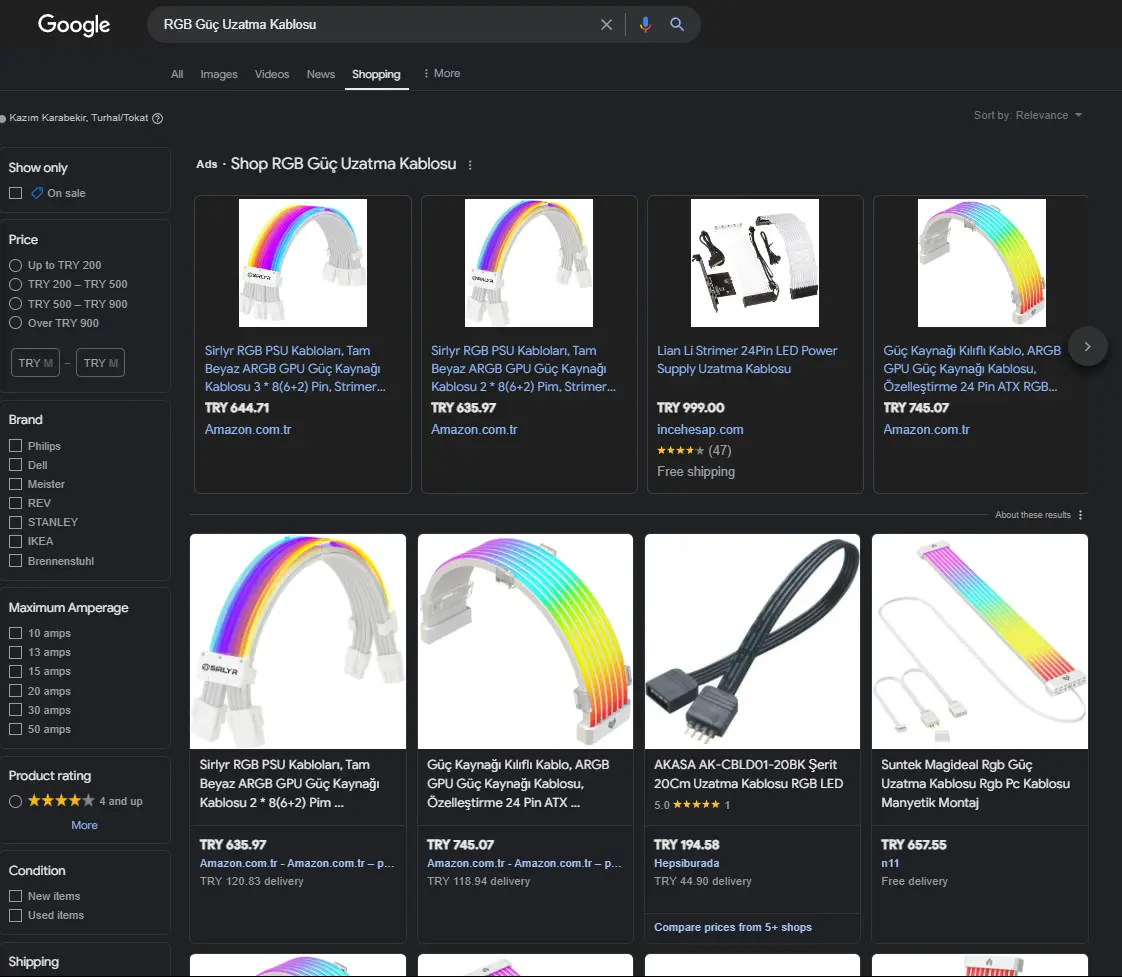This screenshot has height=977, width=1122.
Task: Select TRY 500 – TRY 900 range
Action: [x=15, y=303]
